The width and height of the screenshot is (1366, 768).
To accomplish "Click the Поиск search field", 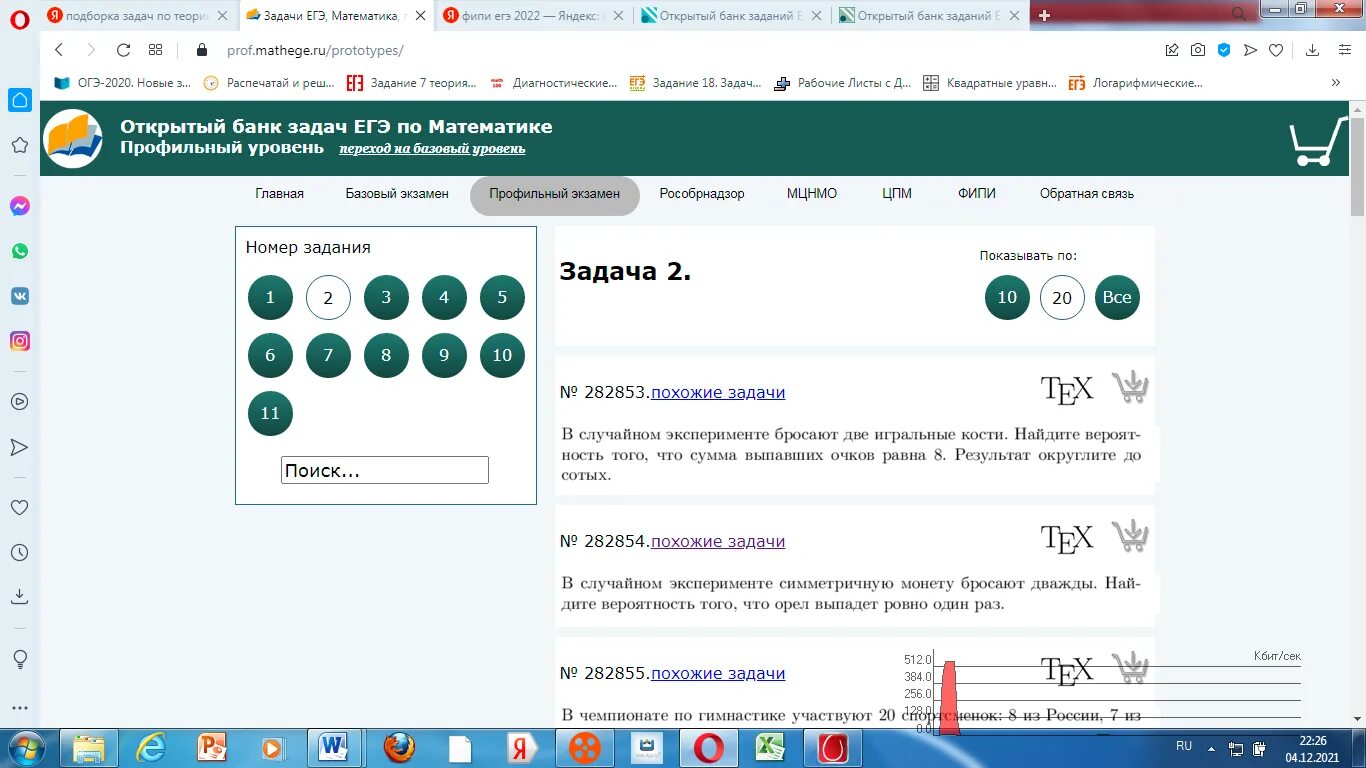I will coord(385,470).
